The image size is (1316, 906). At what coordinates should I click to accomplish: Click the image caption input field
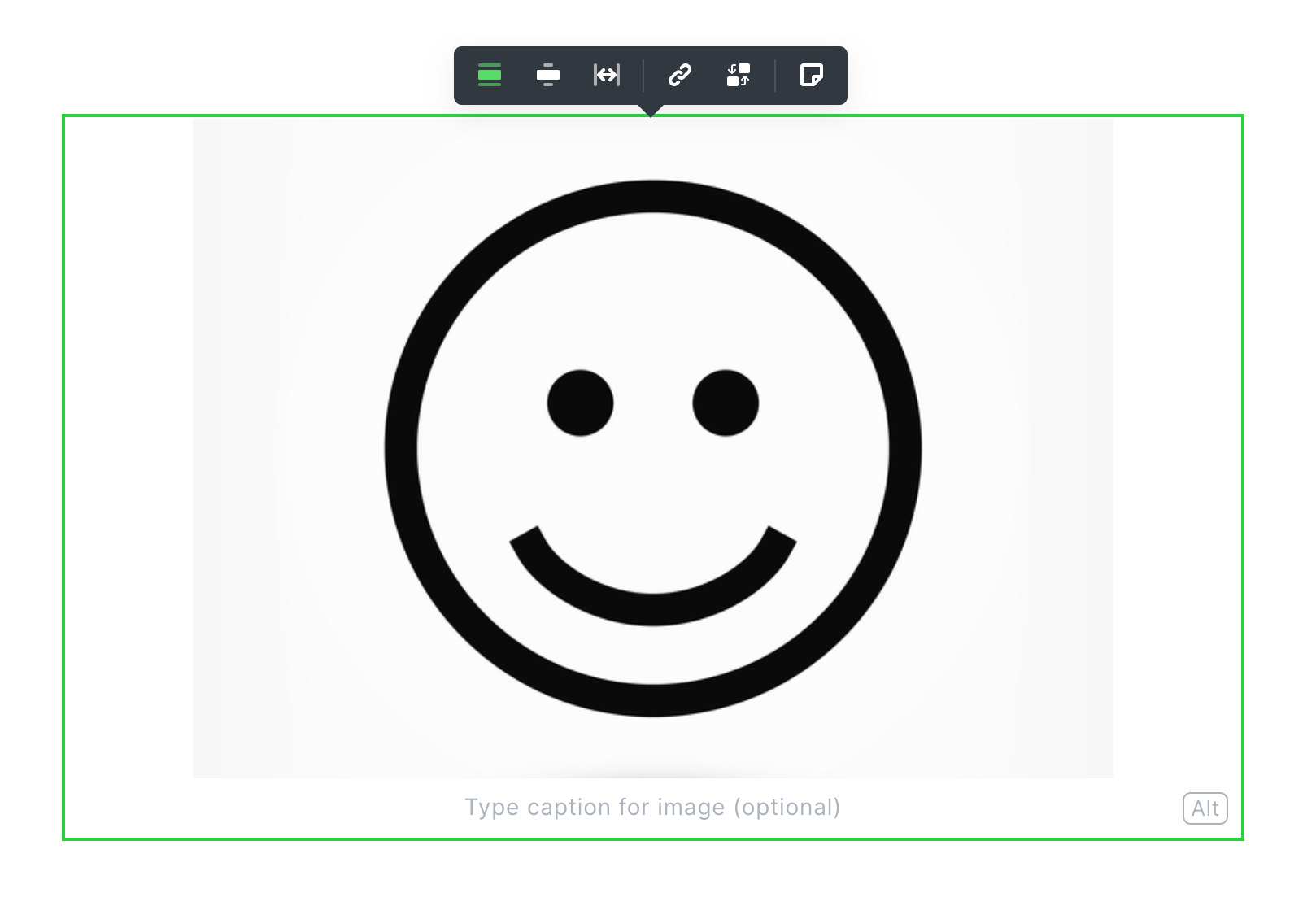[x=652, y=808]
